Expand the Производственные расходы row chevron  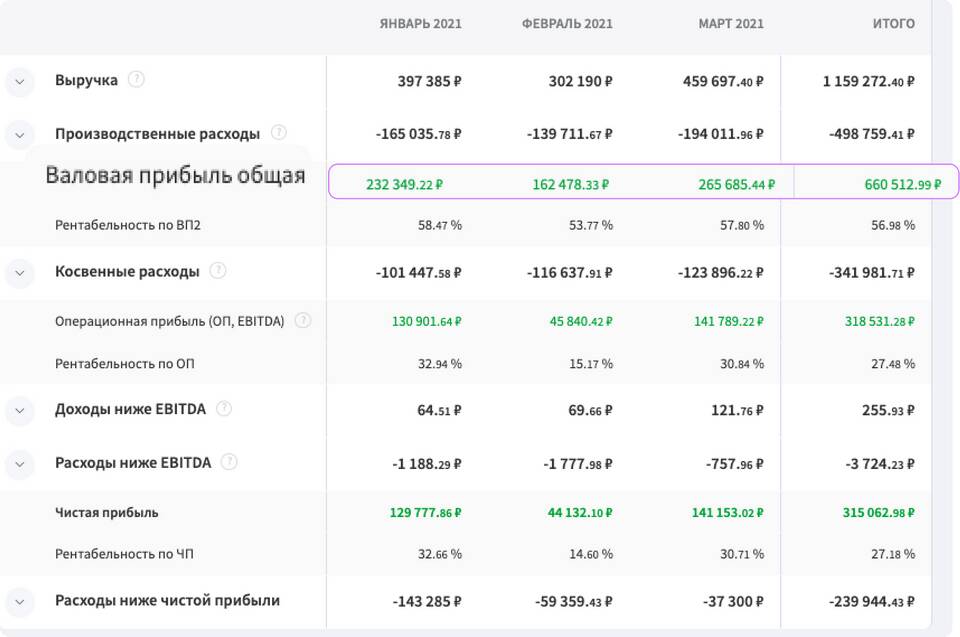[20, 134]
